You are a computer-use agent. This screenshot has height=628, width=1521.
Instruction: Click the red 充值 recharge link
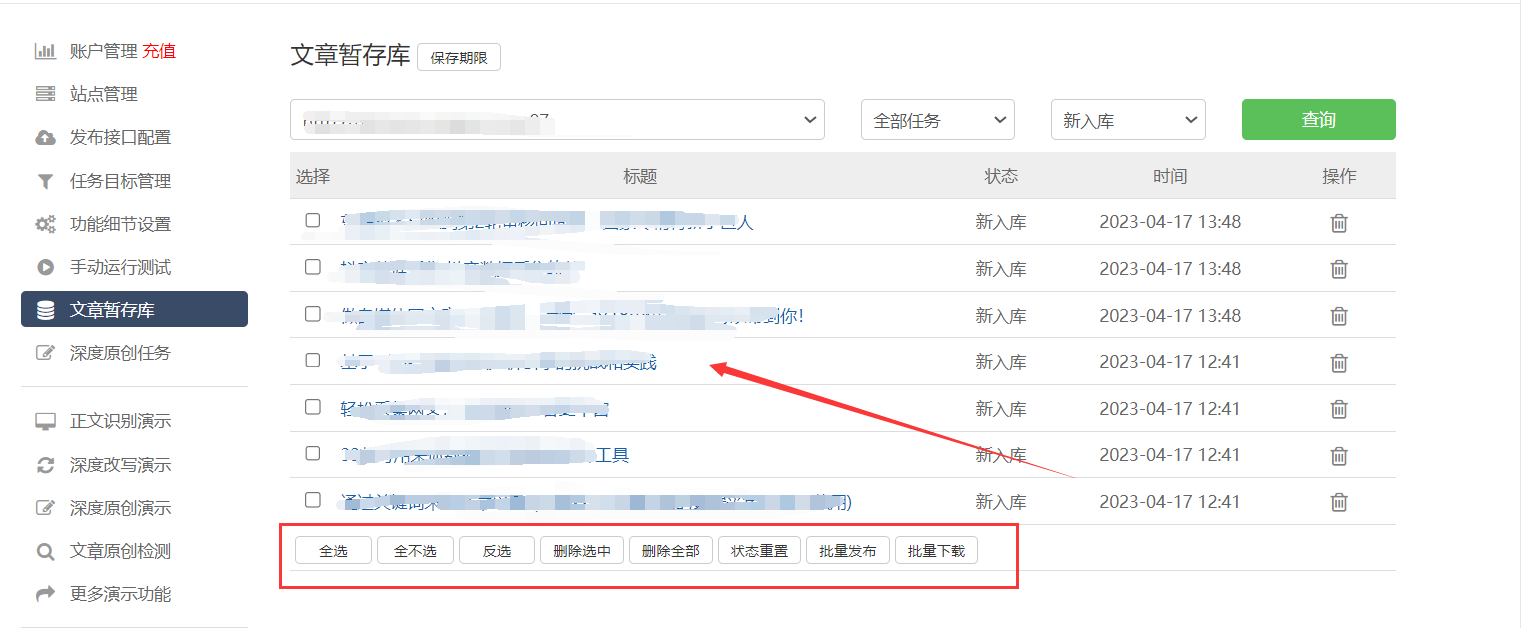click(x=159, y=51)
